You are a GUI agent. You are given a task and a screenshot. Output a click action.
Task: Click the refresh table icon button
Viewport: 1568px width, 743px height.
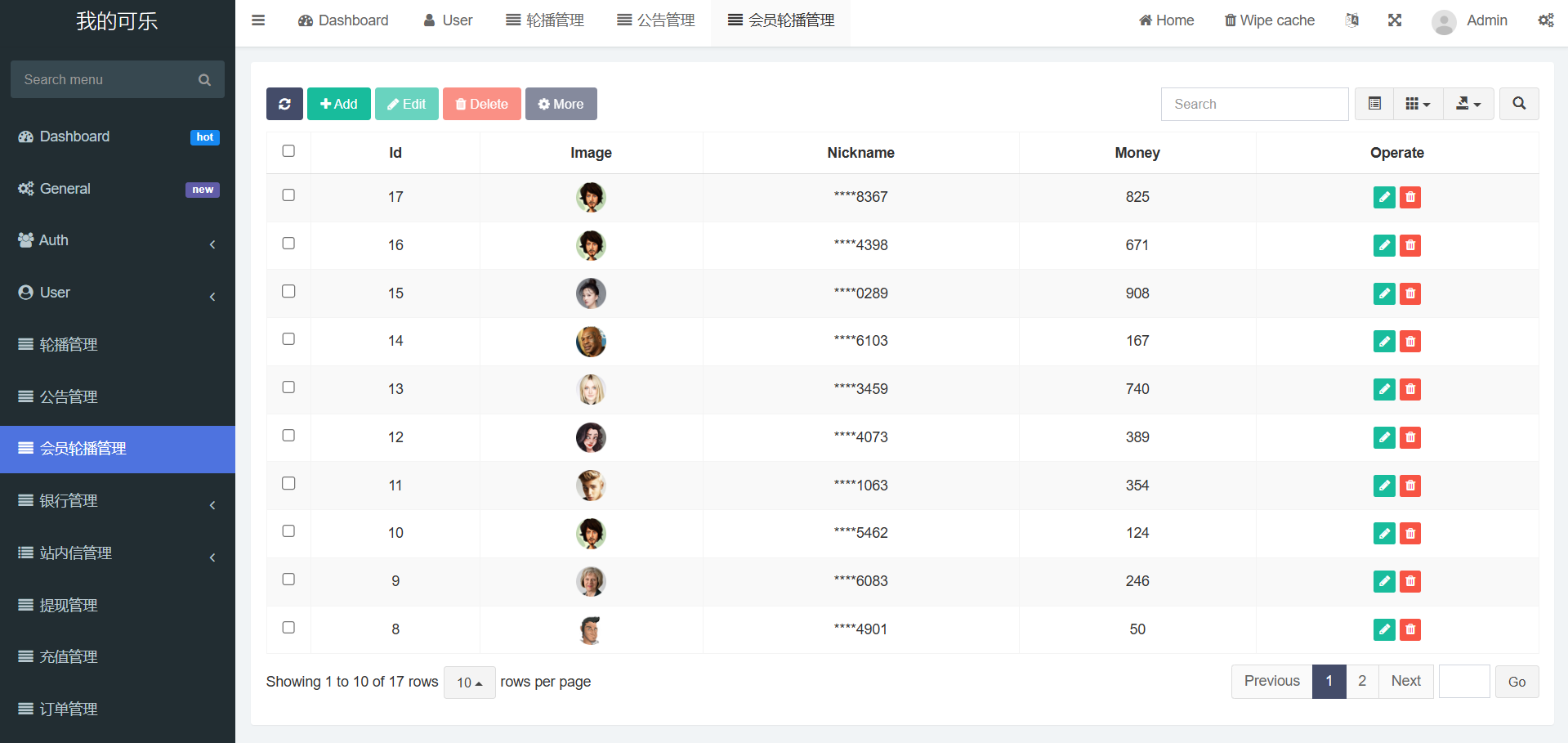click(x=284, y=104)
